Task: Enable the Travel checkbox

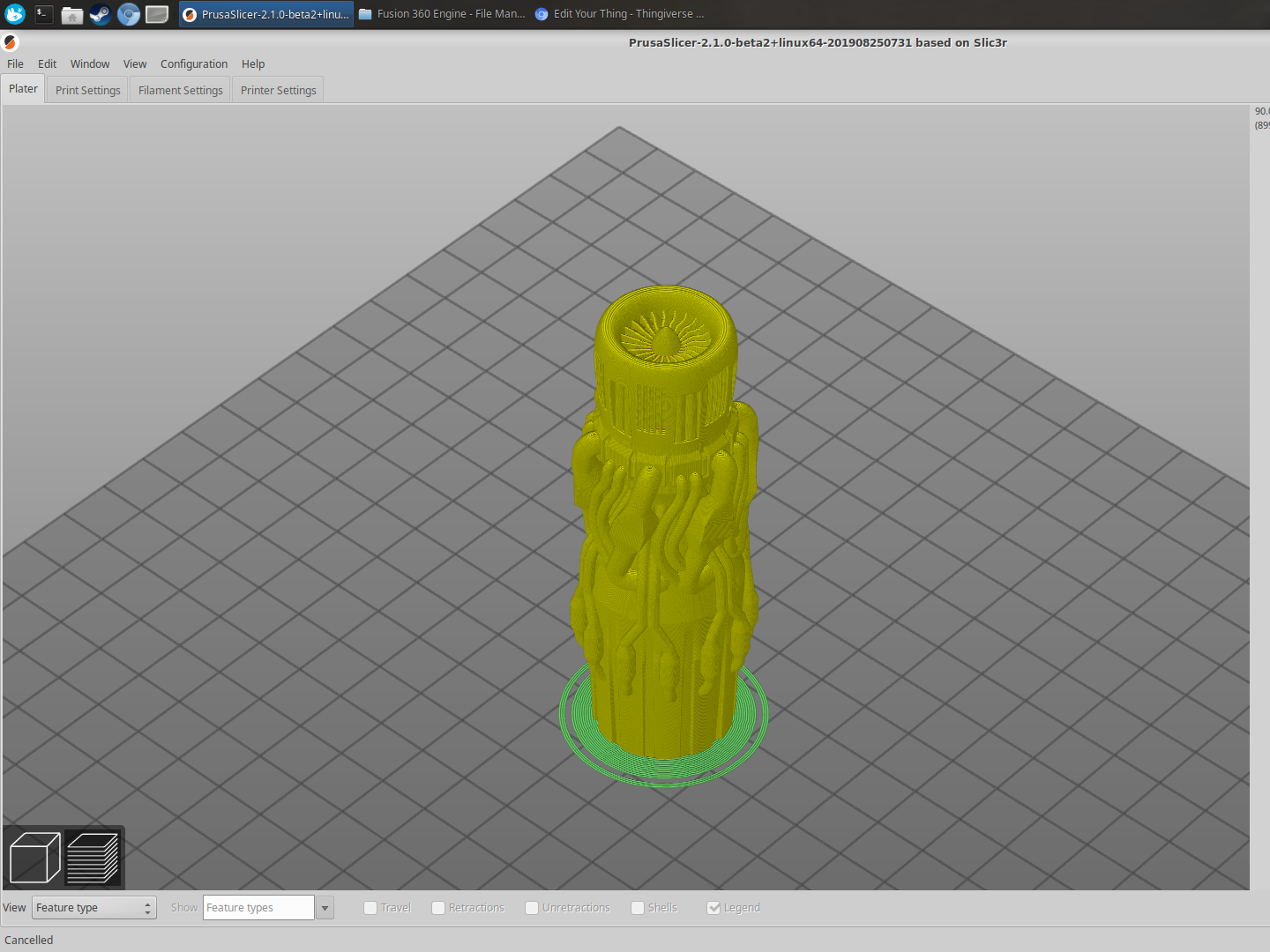Action: click(x=370, y=907)
